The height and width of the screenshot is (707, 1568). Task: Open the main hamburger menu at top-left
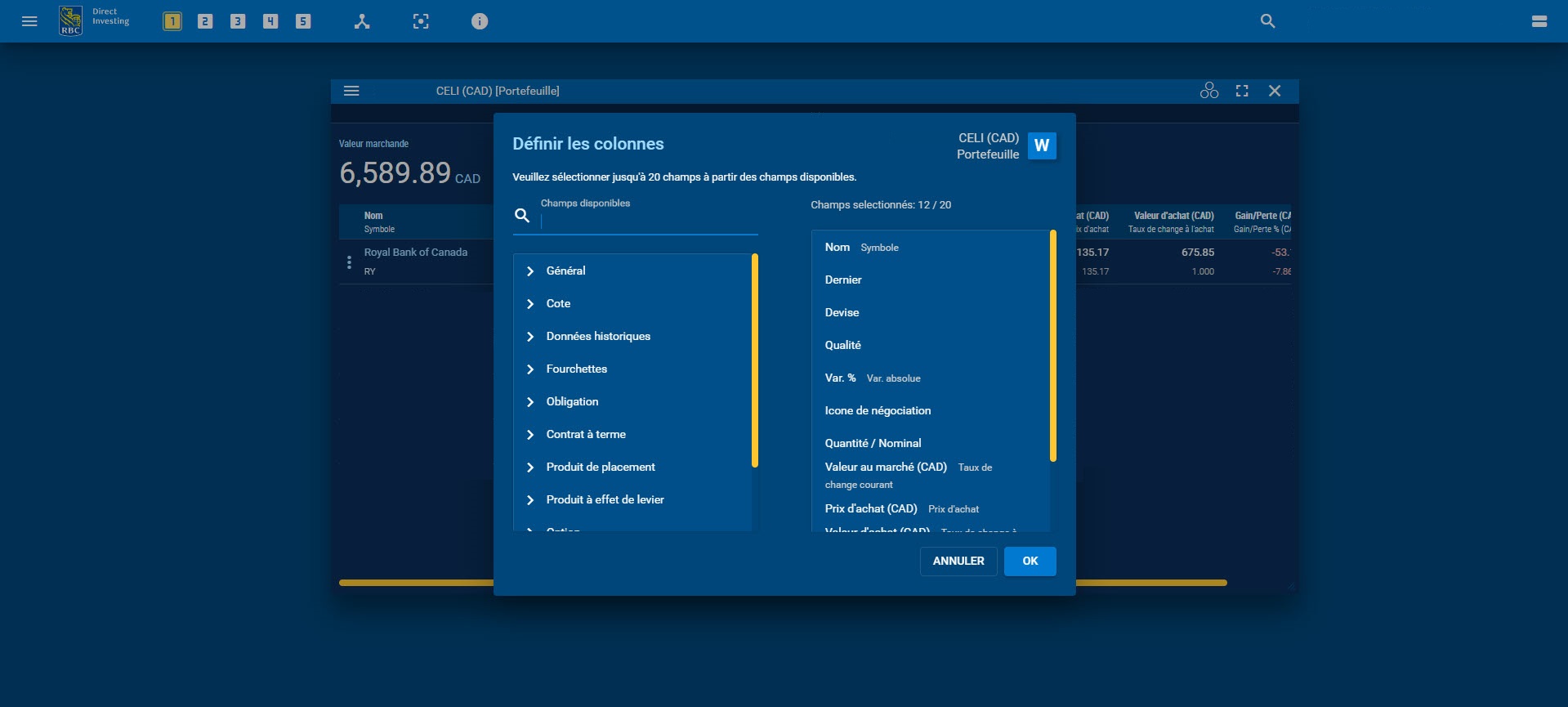pyautogui.click(x=29, y=21)
